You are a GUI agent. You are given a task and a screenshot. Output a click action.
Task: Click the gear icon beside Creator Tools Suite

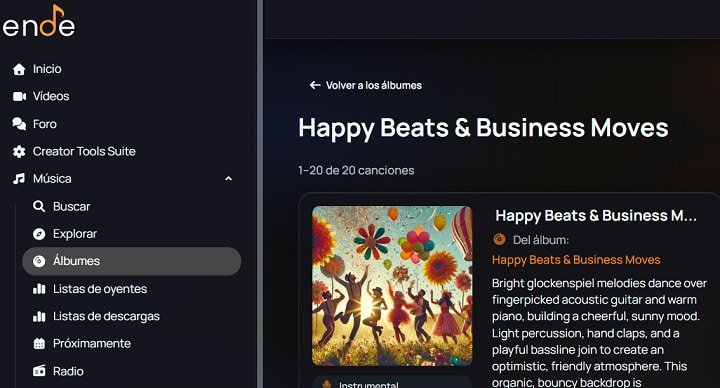[19, 152]
